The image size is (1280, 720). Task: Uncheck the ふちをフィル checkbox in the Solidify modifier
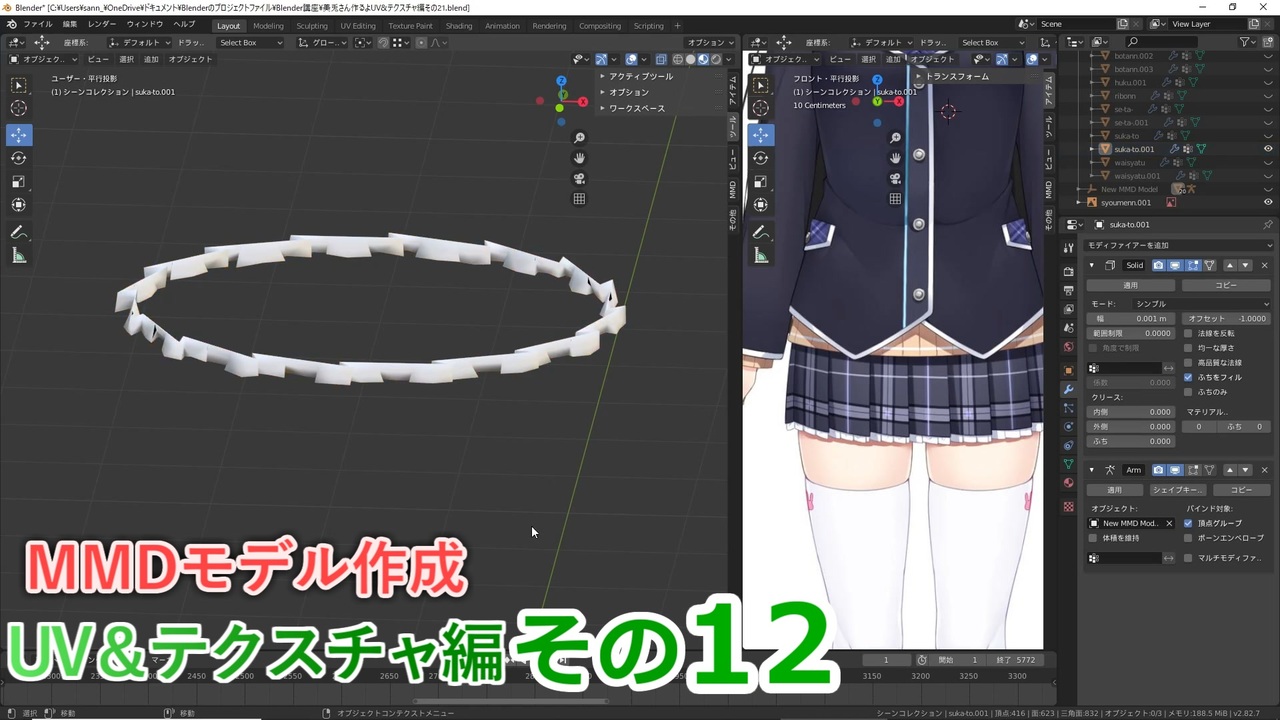1188,378
